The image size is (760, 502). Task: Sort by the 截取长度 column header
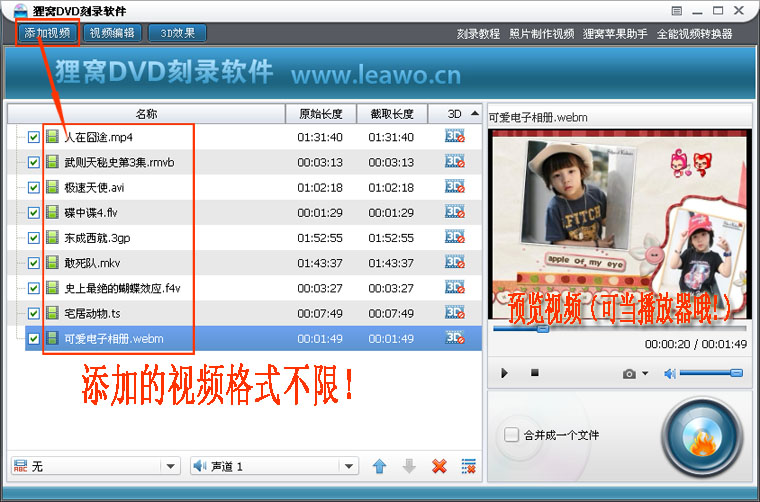coord(392,114)
